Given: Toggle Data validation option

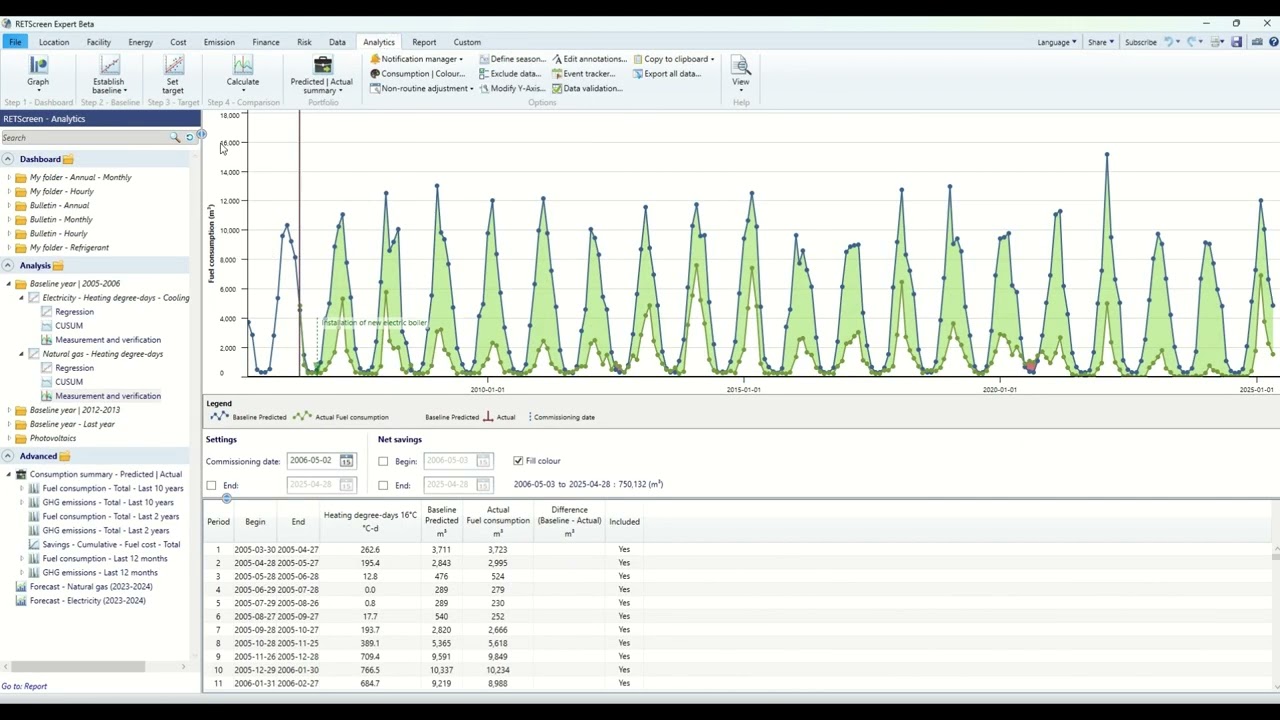Looking at the screenshot, I should coord(587,88).
